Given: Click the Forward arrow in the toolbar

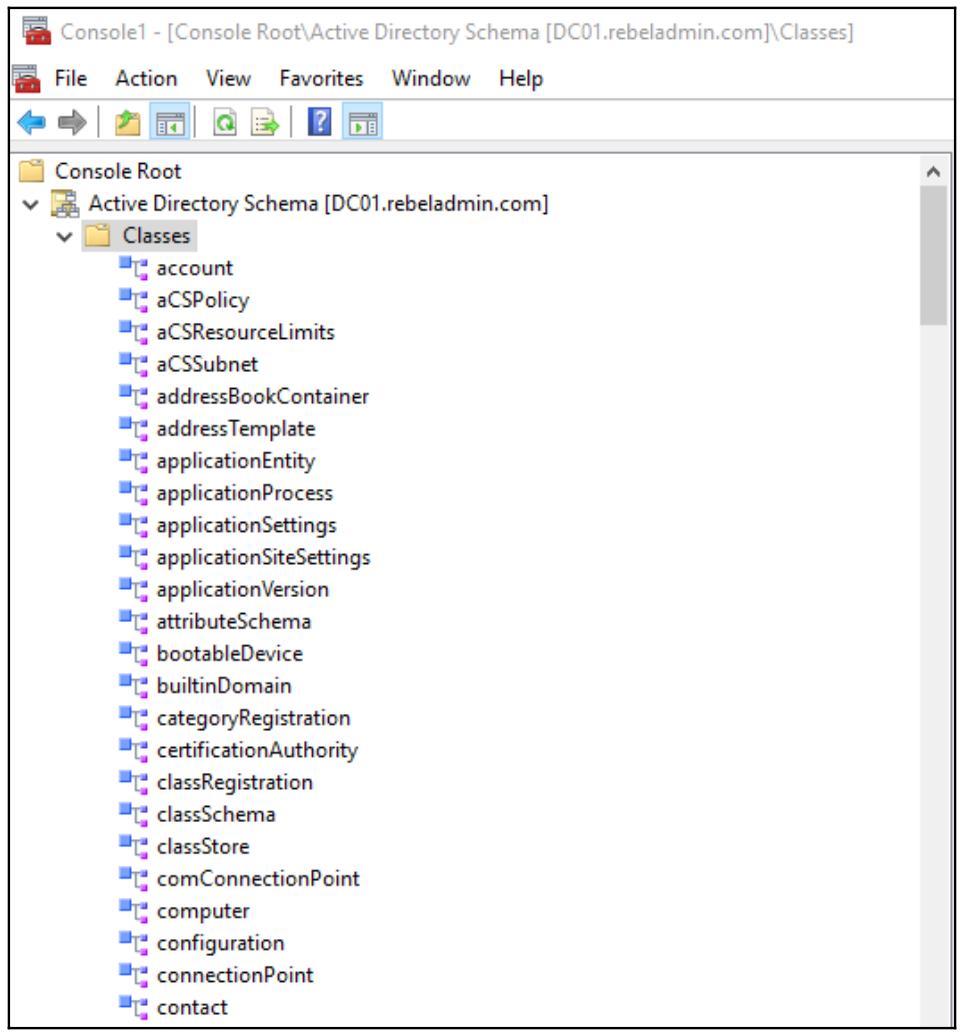Looking at the screenshot, I should tap(71, 123).
